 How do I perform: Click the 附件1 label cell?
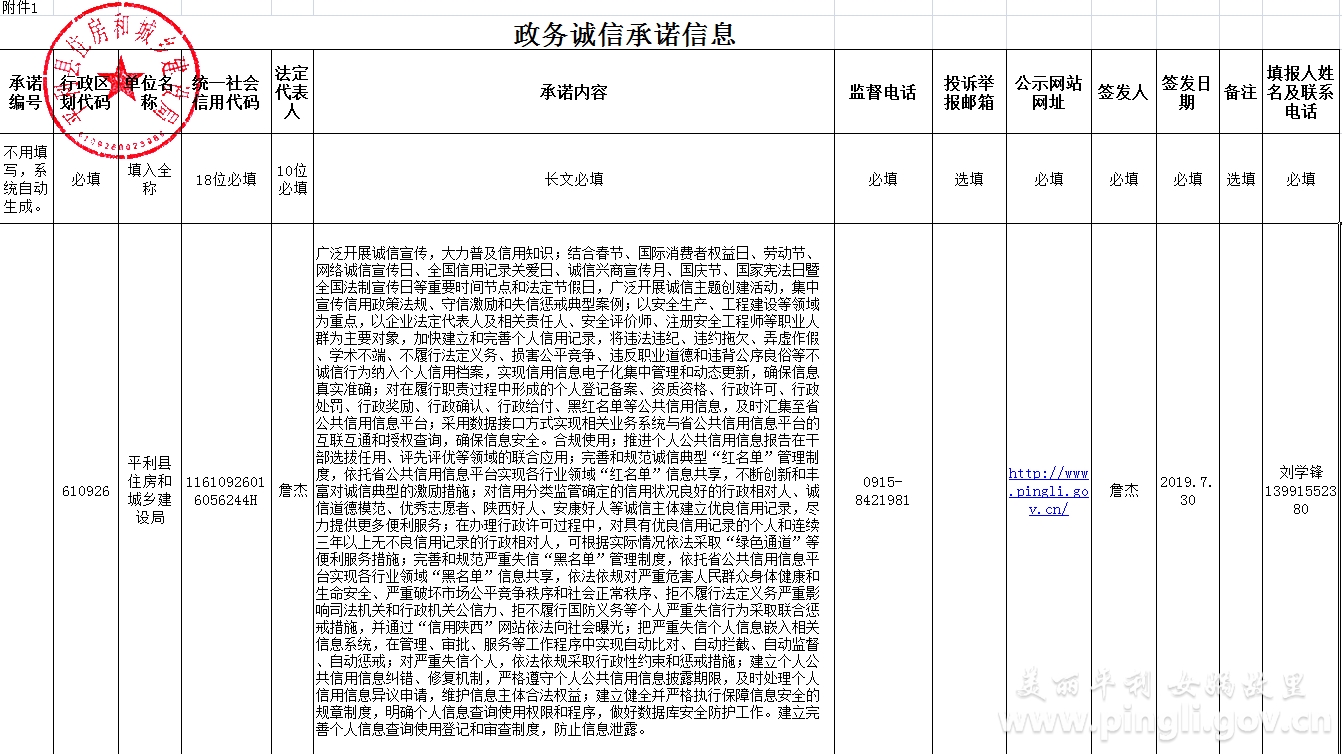pyautogui.click(x=20, y=8)
